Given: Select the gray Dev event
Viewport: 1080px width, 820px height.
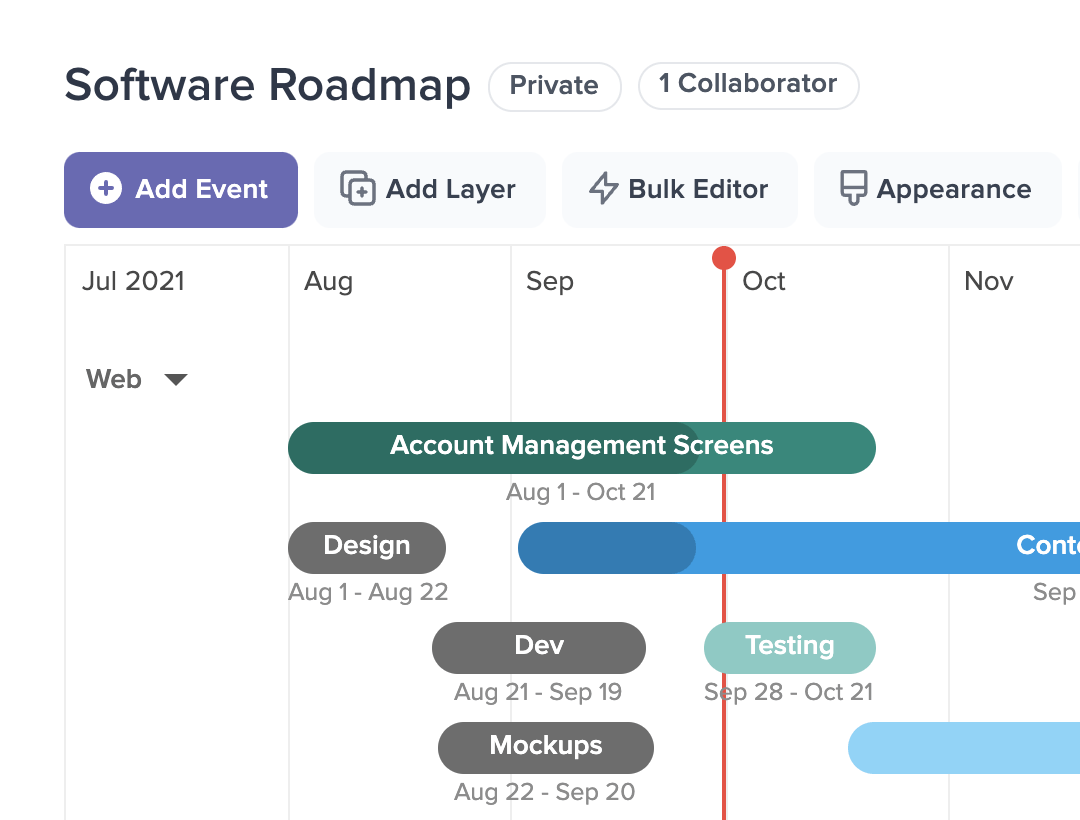Looking at the screenshot, I should pyautogui.click(x=539, y=647).
